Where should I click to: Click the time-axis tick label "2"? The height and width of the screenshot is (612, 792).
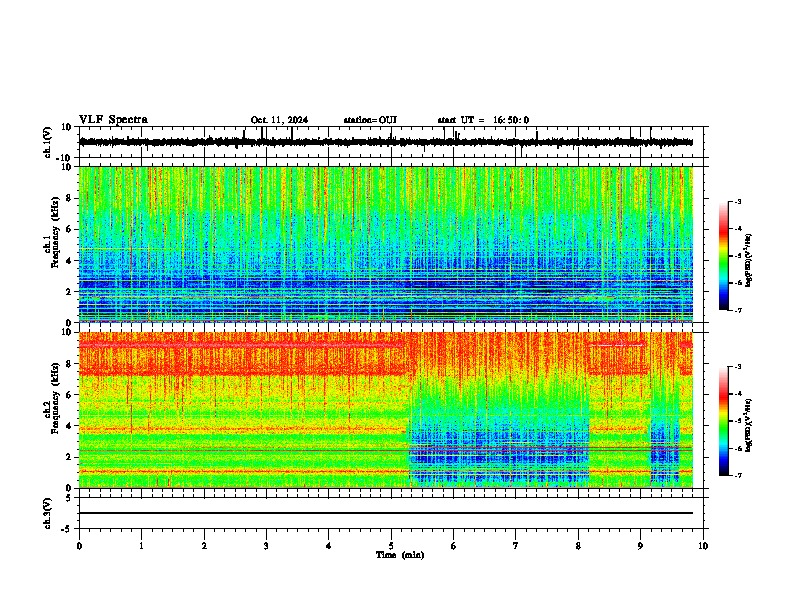204,546
